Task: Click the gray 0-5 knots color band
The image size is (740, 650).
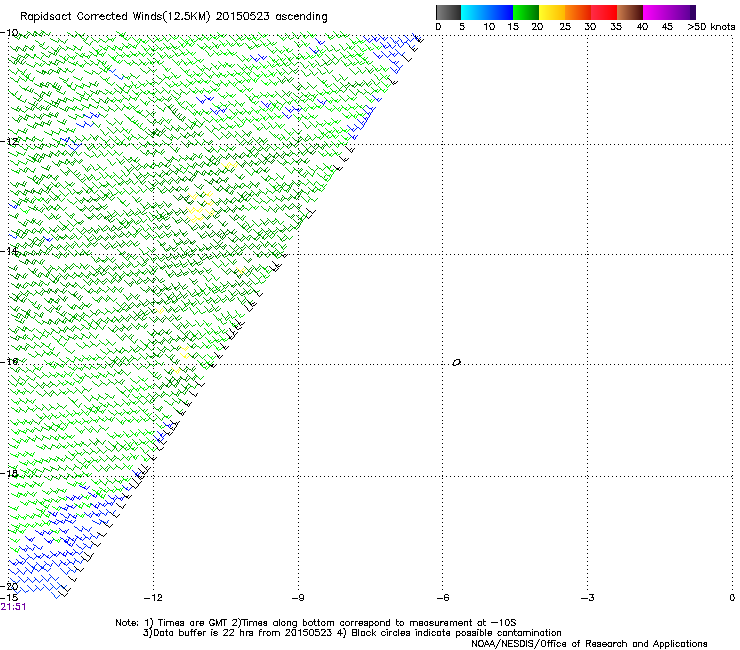Action: (x=448, y=12)
